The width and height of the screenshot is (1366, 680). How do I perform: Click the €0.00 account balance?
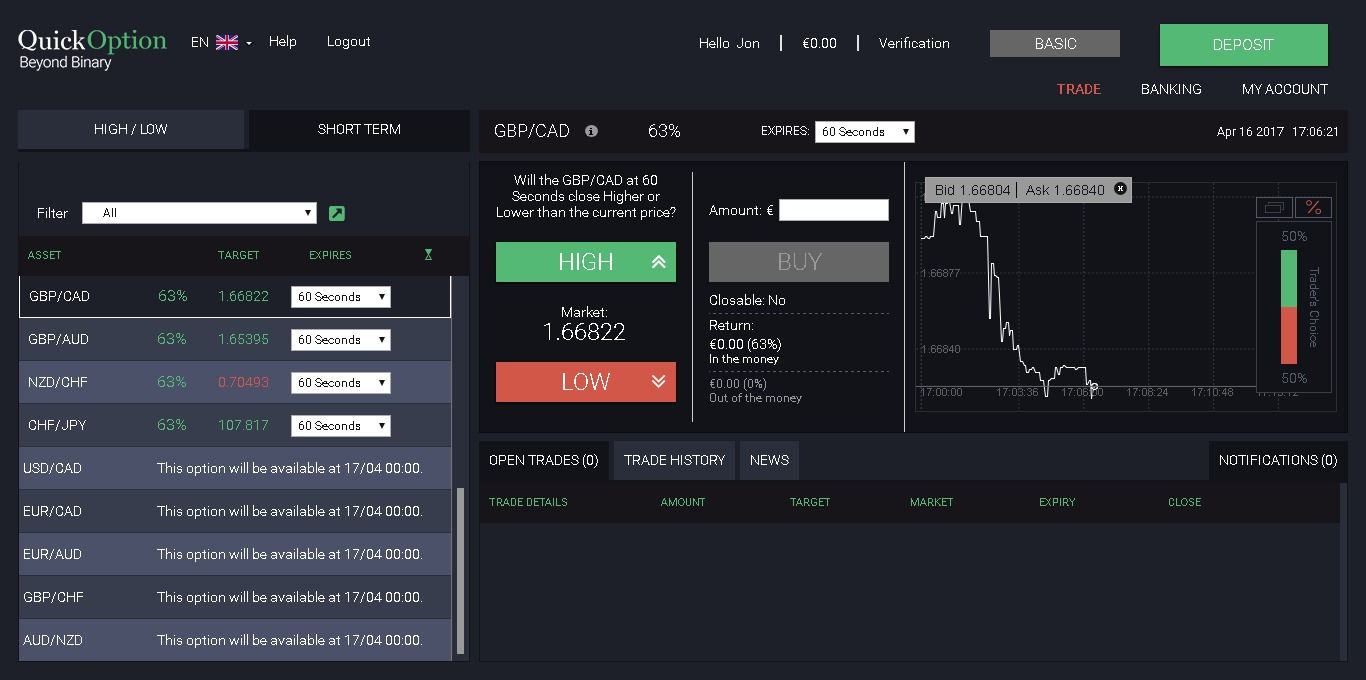[x=820, y=43]
